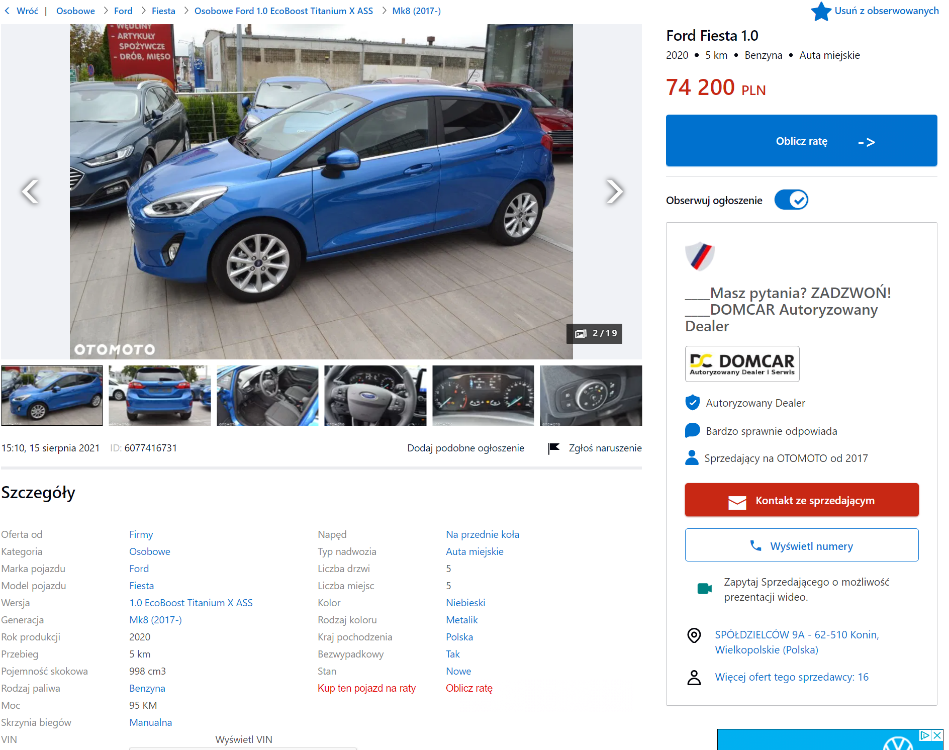Select thumbnail showing car rear view
Screen dimensions: 949x750
(x=160, y=395)
